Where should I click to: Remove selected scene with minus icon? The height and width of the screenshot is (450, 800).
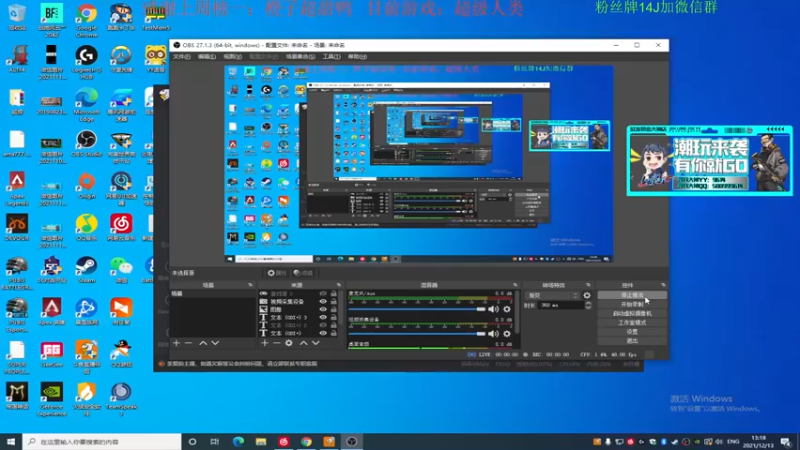pos(188,343)
